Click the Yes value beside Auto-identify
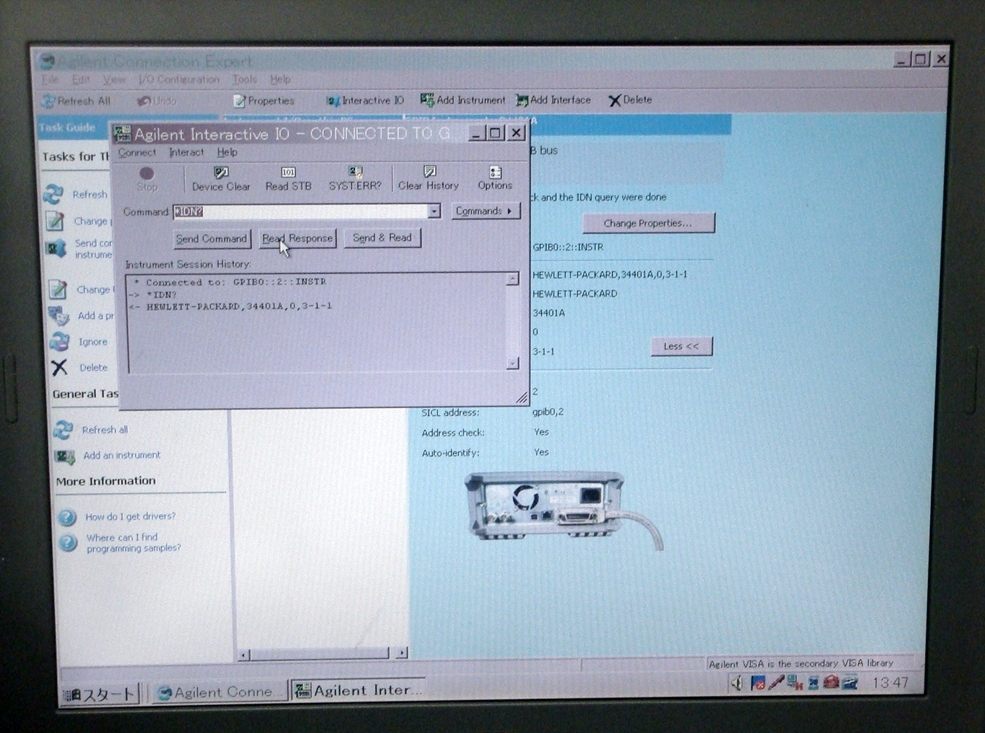This screenshot has width=985, height=733. tap(541, 452)
